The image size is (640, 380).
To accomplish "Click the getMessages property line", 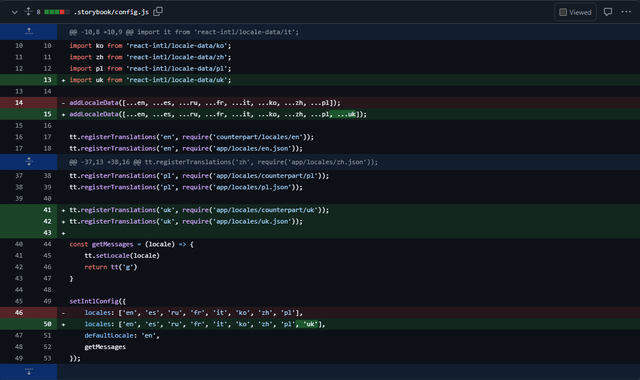I will (105, 347).
